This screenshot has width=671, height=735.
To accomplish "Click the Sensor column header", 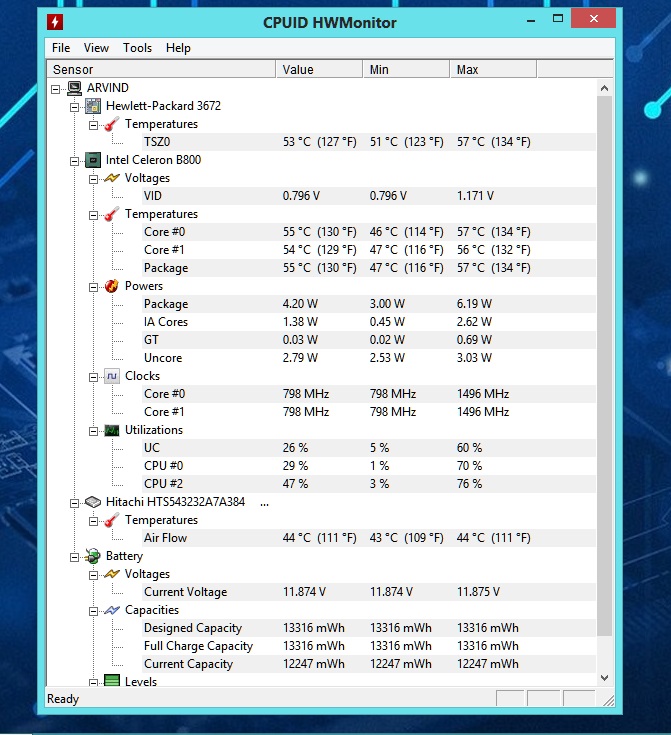I will [161, 69].
